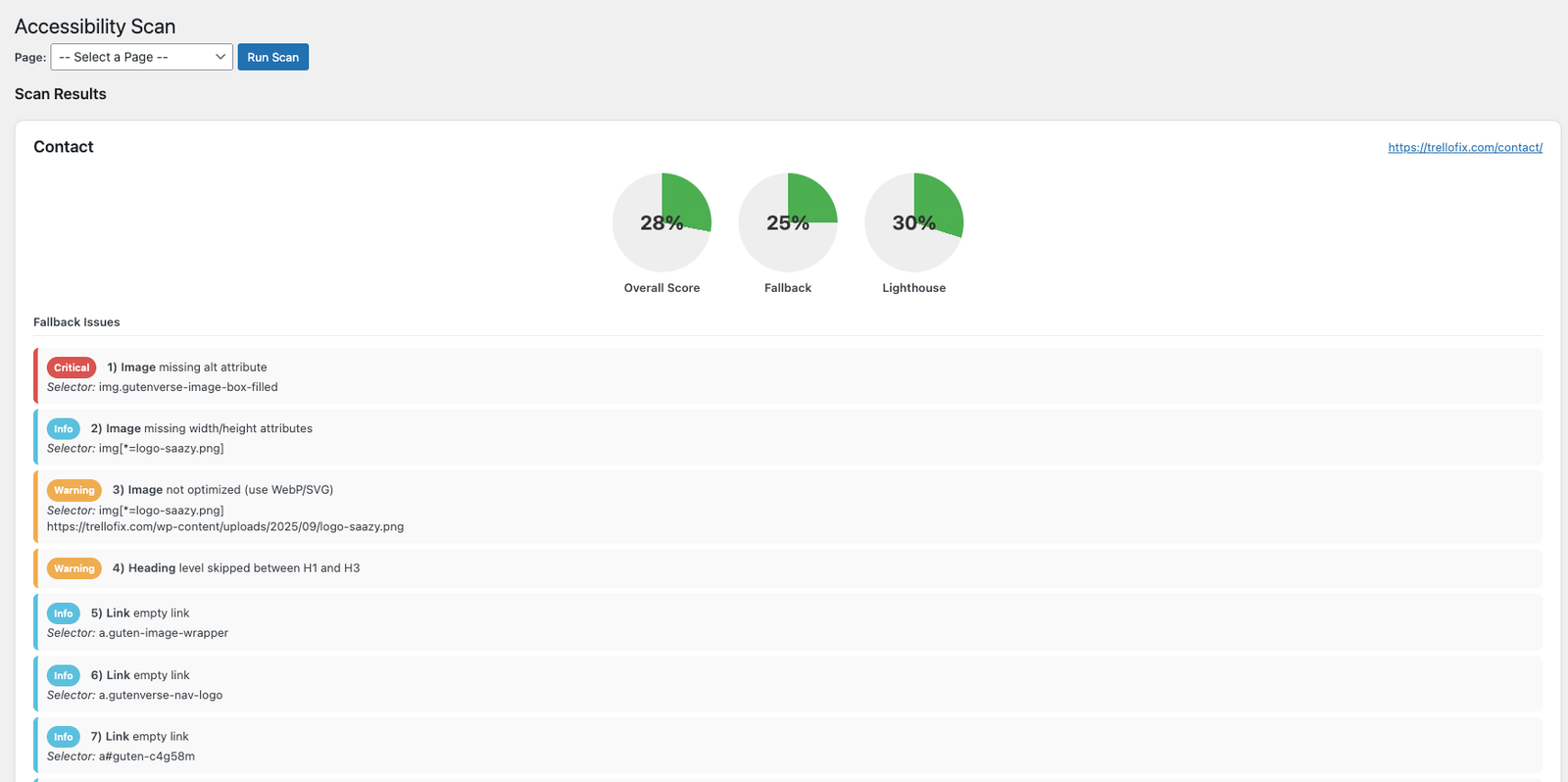Select the Heading level skipped issue row

pos(243,568)
